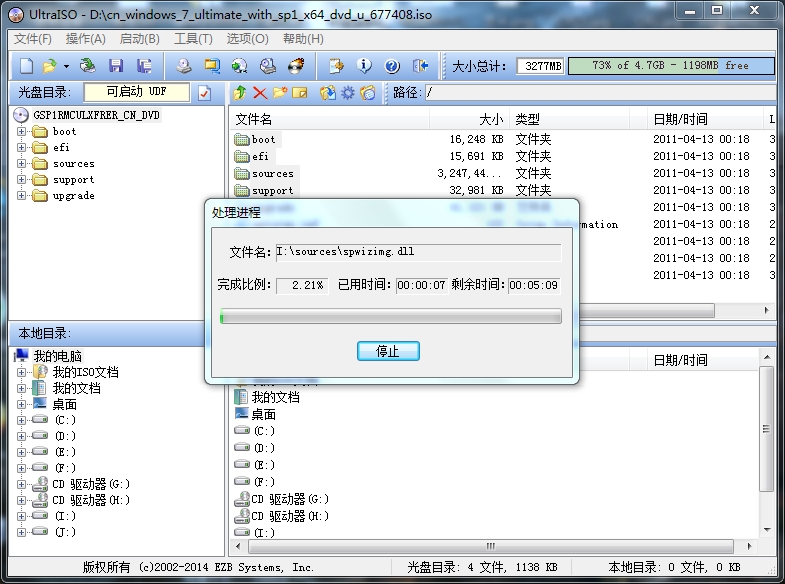This screenshot has width=785, height=584.
Task: Expand the efi folder in disc tree
Action: (x=22, y=148)
